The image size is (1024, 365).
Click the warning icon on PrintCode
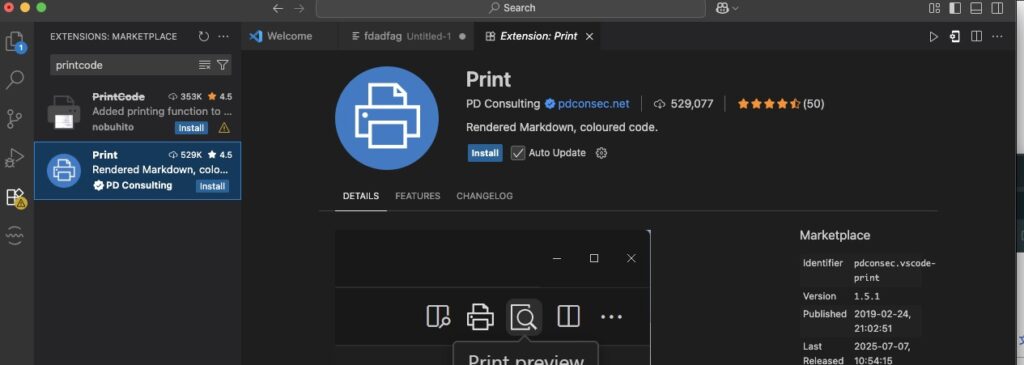(224, 128)
